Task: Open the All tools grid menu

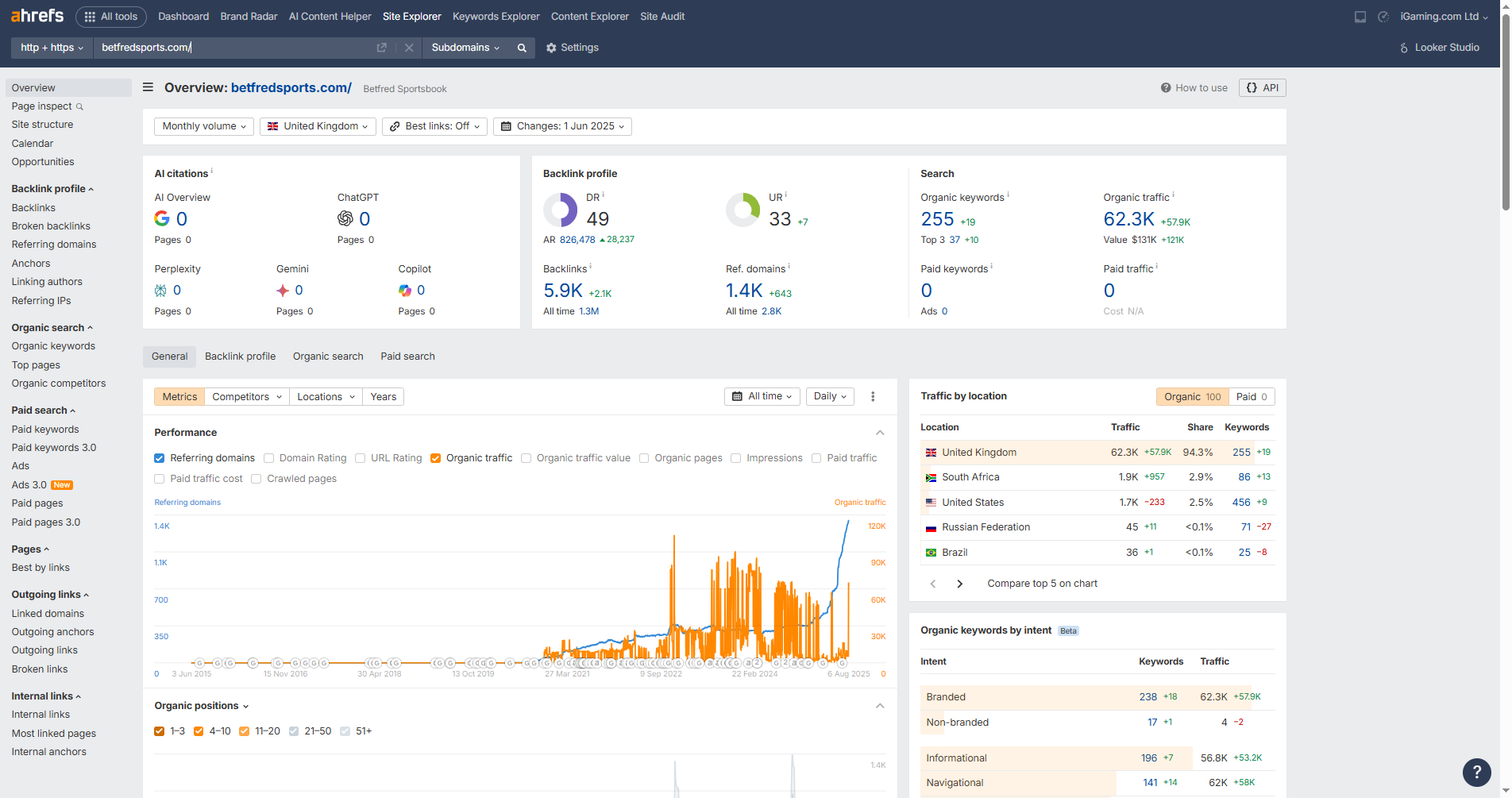Action: click(x=111, y=17)
